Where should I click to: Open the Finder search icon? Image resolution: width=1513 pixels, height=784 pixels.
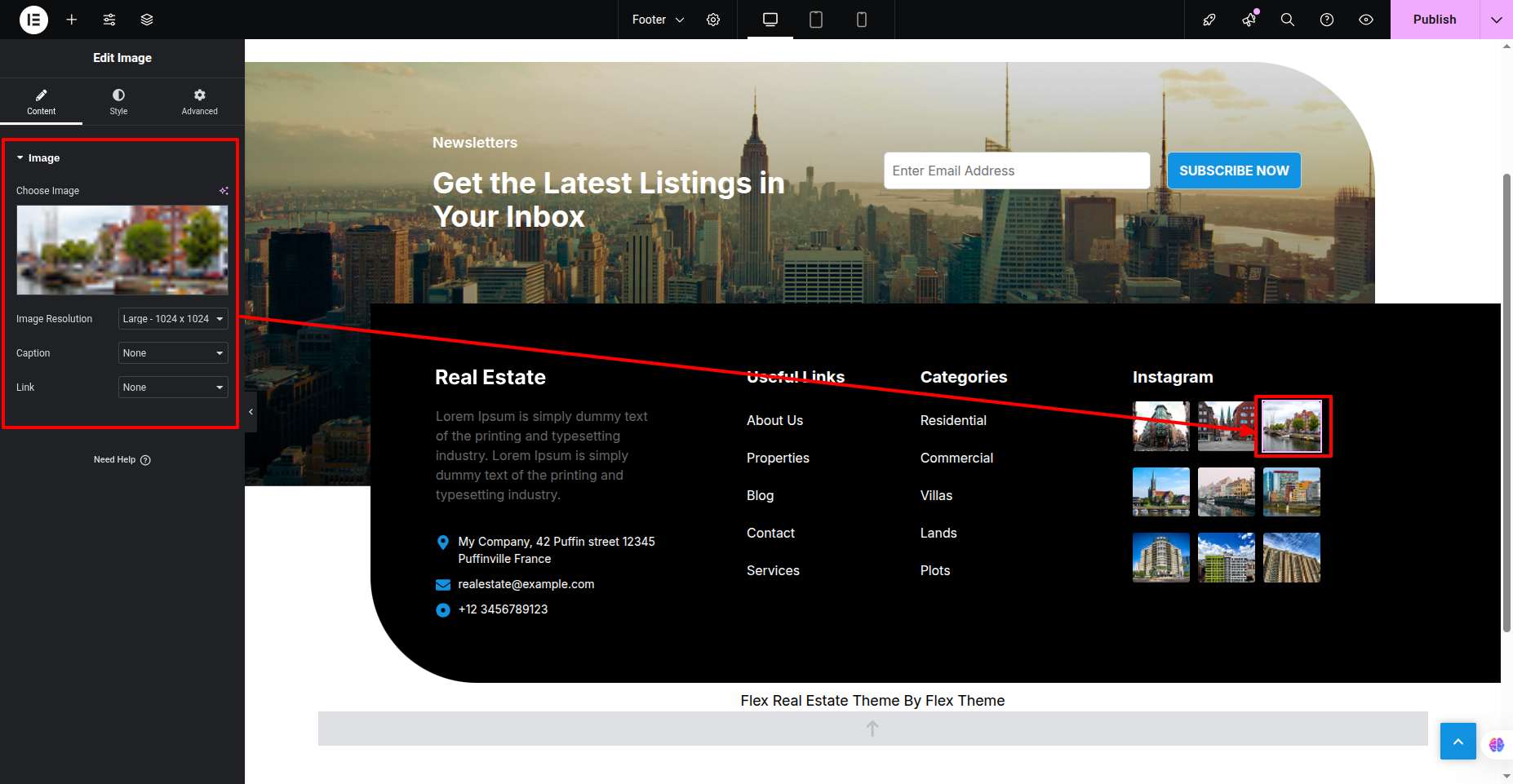1288,20
